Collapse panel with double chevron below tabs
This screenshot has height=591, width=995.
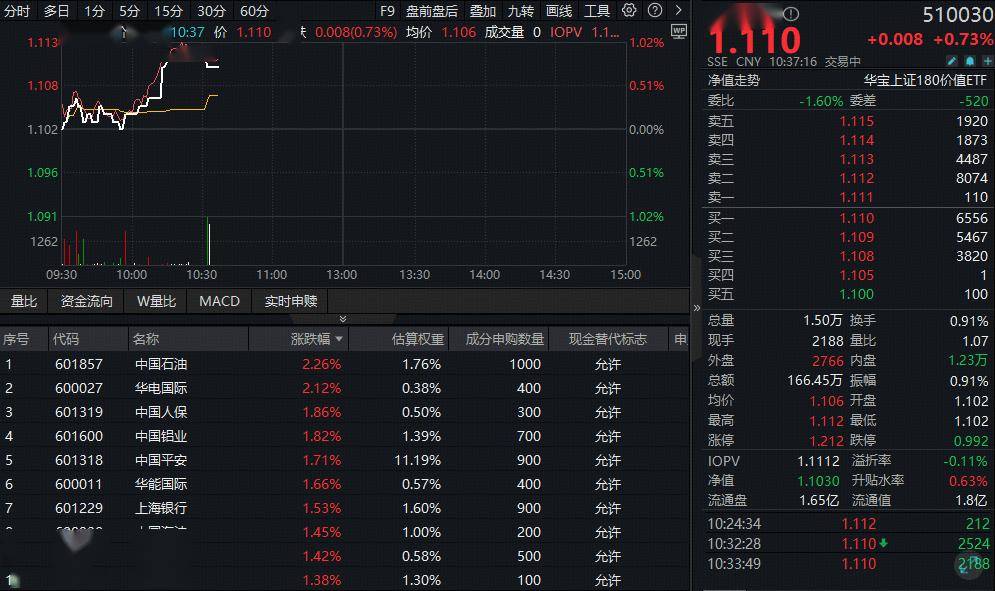click(x=343, y=319)
